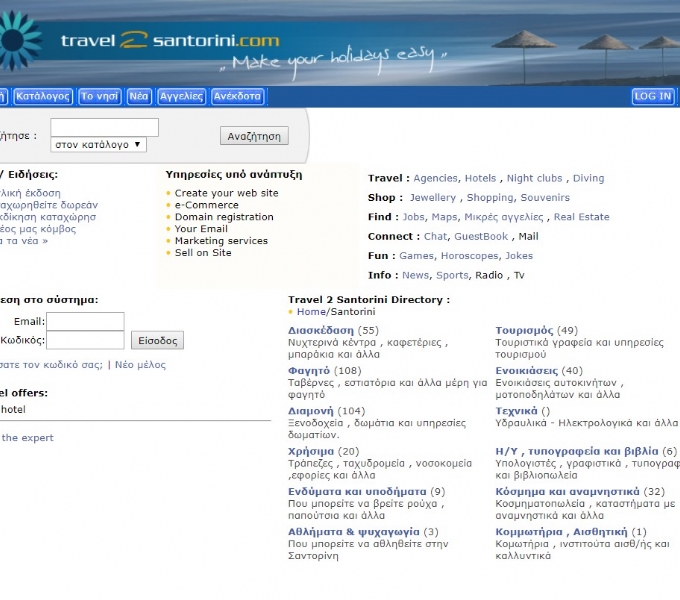The width and height of the screenshot is (680, 600).
Task: Click the Radio text under Info
Action: [489, 275]
